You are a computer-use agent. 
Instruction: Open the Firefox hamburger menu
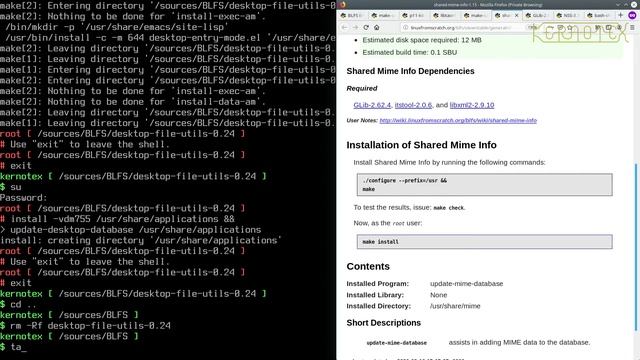[x=632, y=27]
